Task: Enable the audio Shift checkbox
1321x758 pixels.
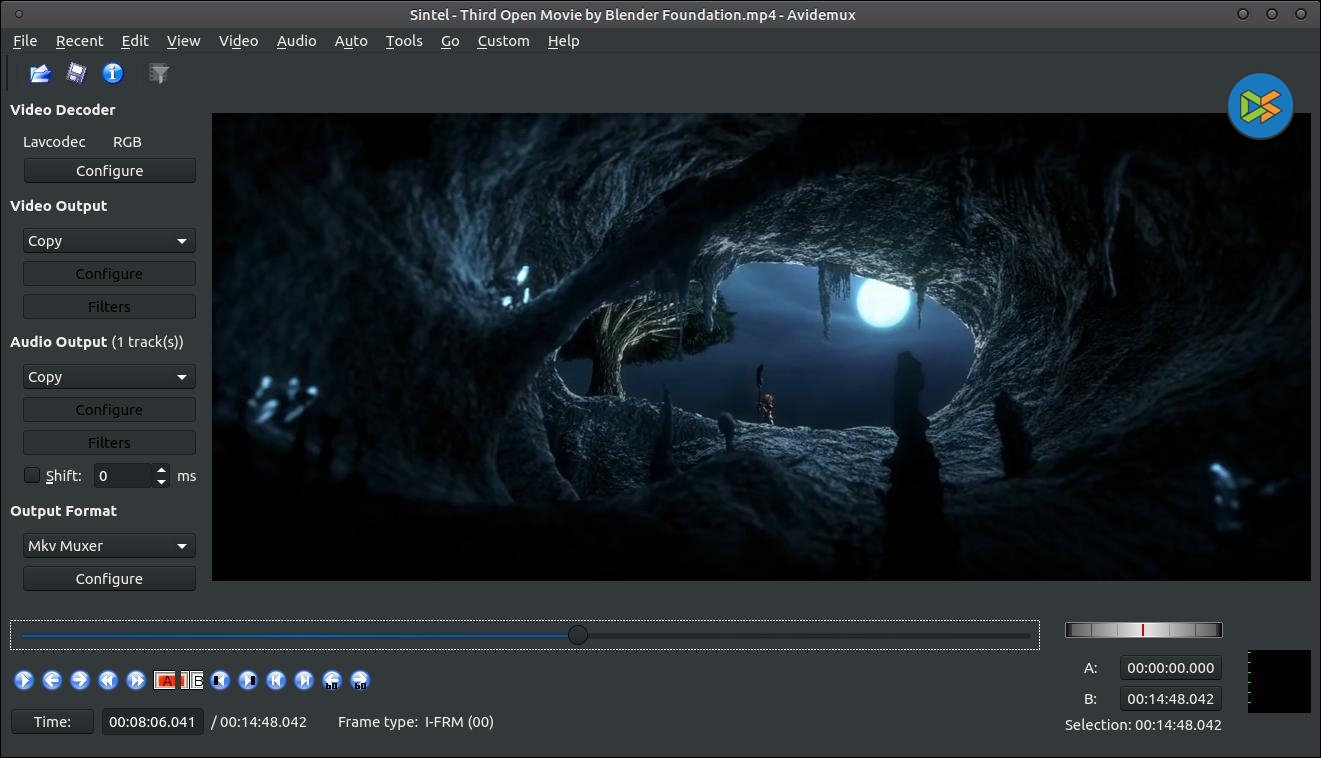Action: pos(32,476)
